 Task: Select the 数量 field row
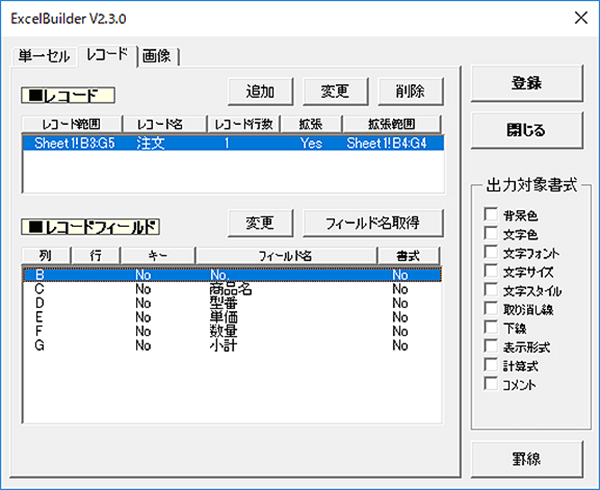click(233, 332)
